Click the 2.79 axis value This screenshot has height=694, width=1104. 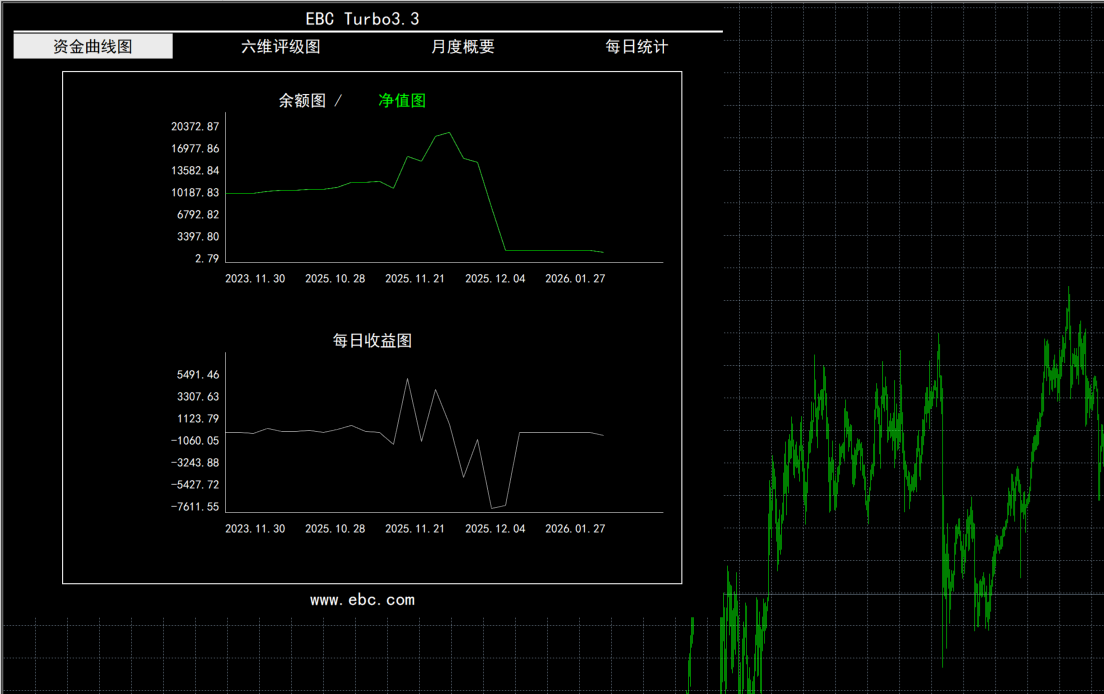point(207,258)
